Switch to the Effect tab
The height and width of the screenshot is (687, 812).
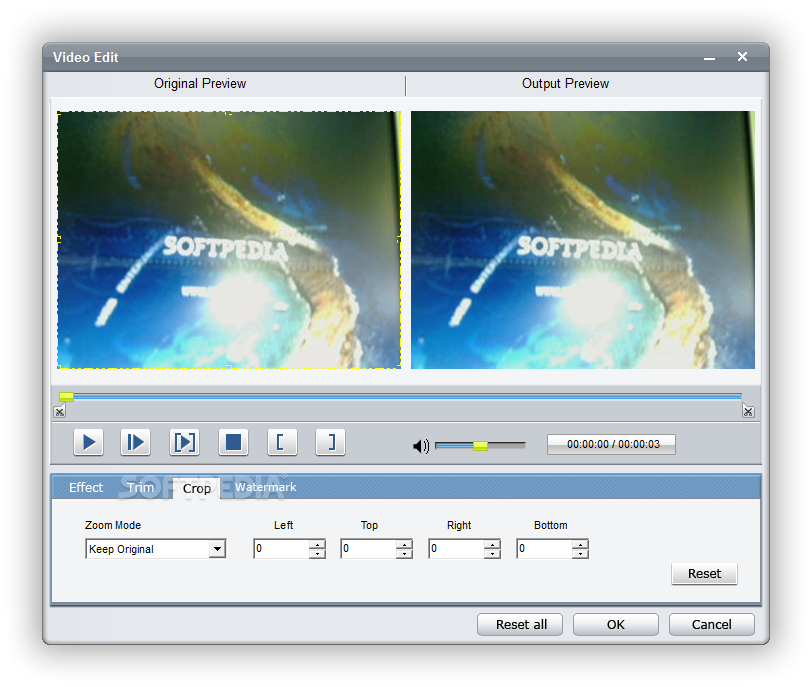pos(86,488)
